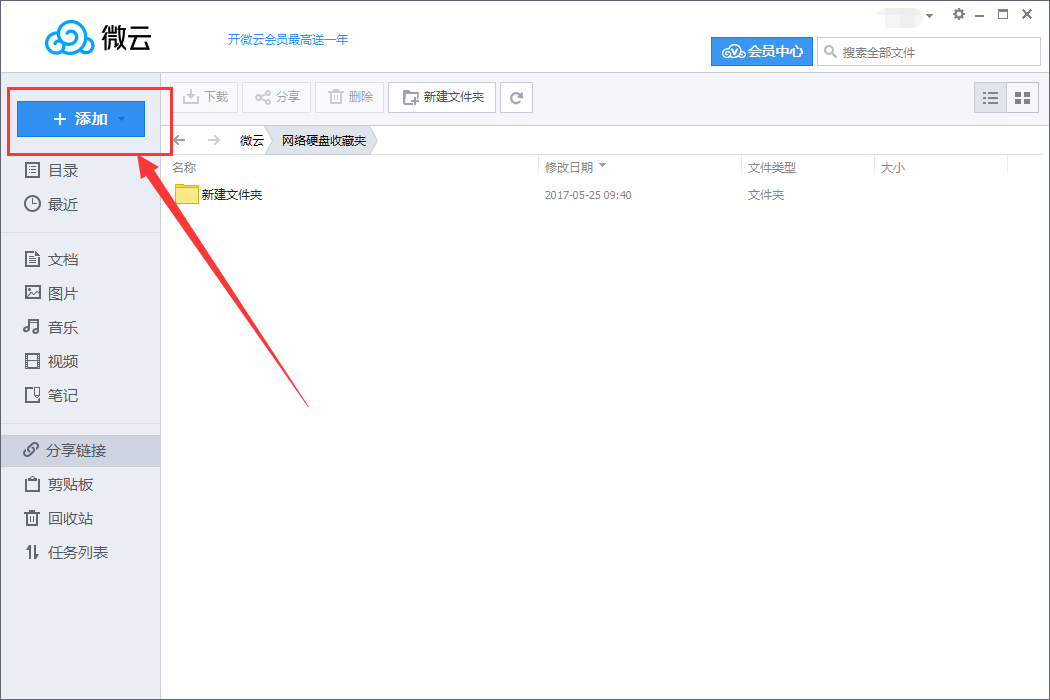Go to 微云 root via breadcrumb
Viewport: 1050px width, 700px height.
point(251,140)
